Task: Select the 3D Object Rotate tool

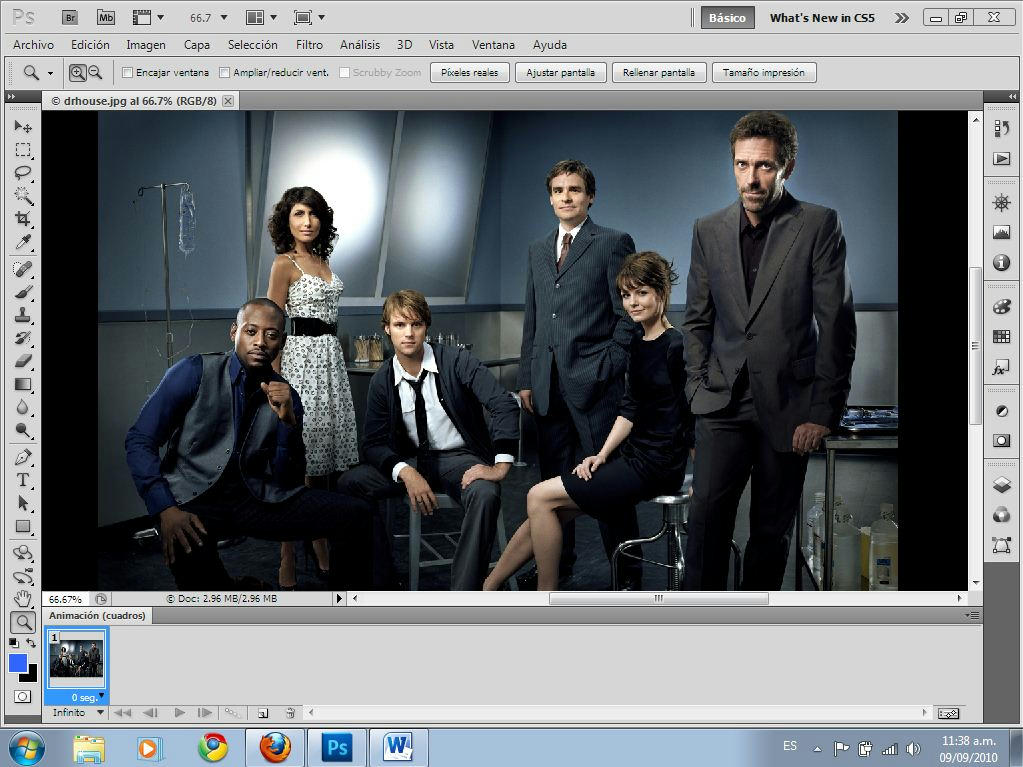Action: (23, 553)
